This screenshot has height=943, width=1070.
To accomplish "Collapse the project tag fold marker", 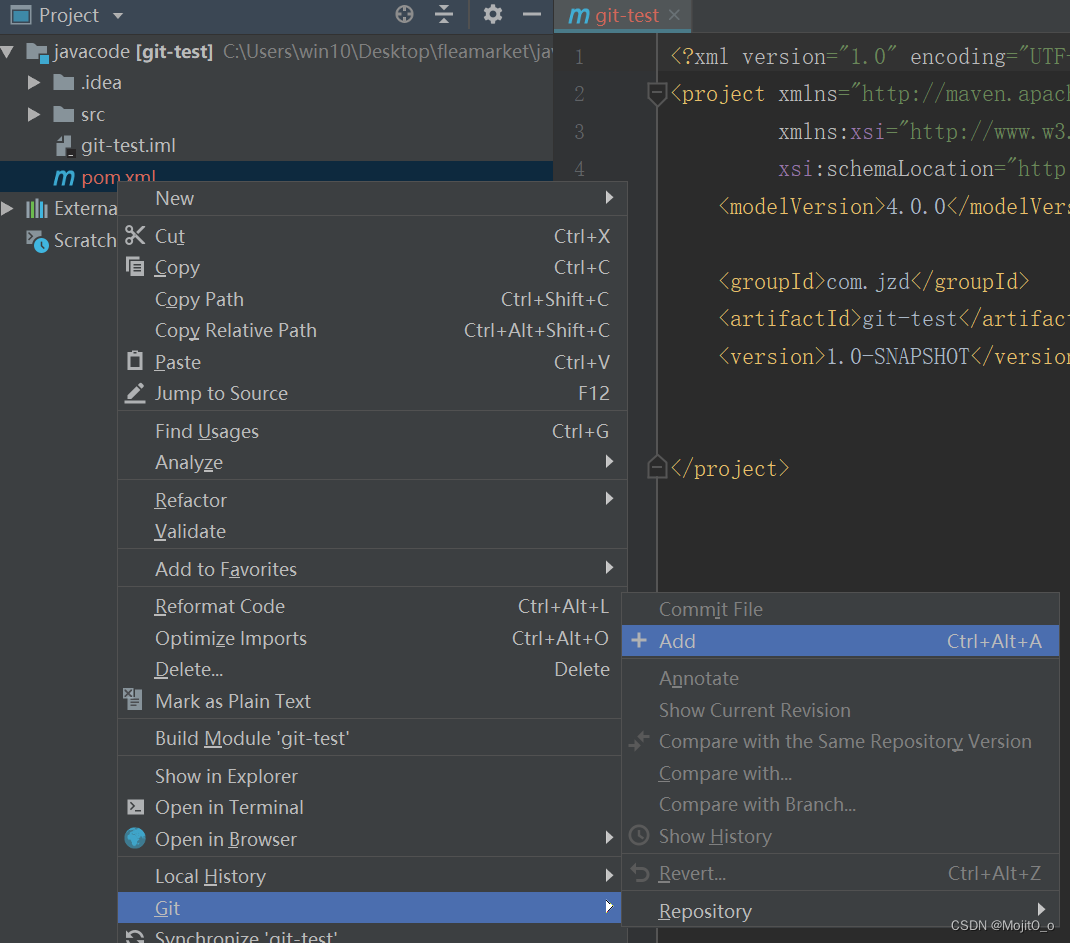I will 656,93.
